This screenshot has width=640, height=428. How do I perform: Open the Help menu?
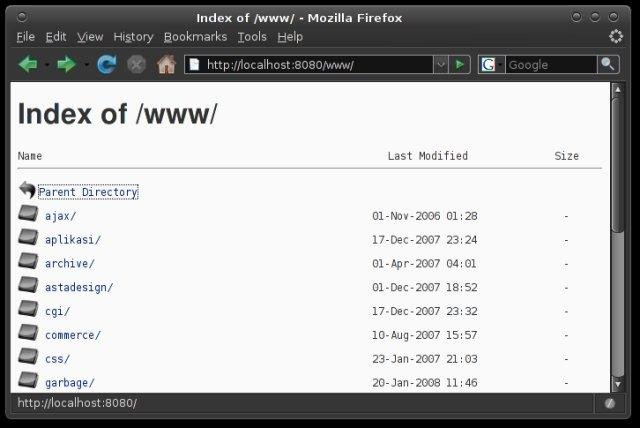290,37
